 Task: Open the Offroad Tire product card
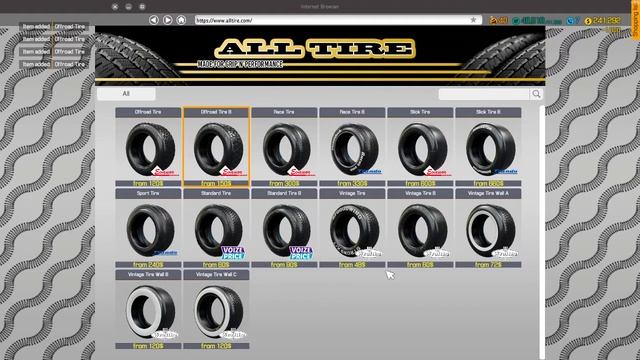point(148,147)
